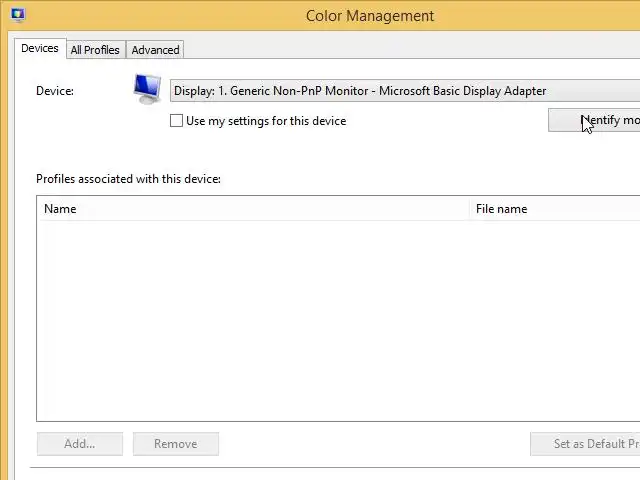The image size is (640, 480).
Task: Click the 'Device:' label text
Action: pyautogui.click(x=55, y=91)
